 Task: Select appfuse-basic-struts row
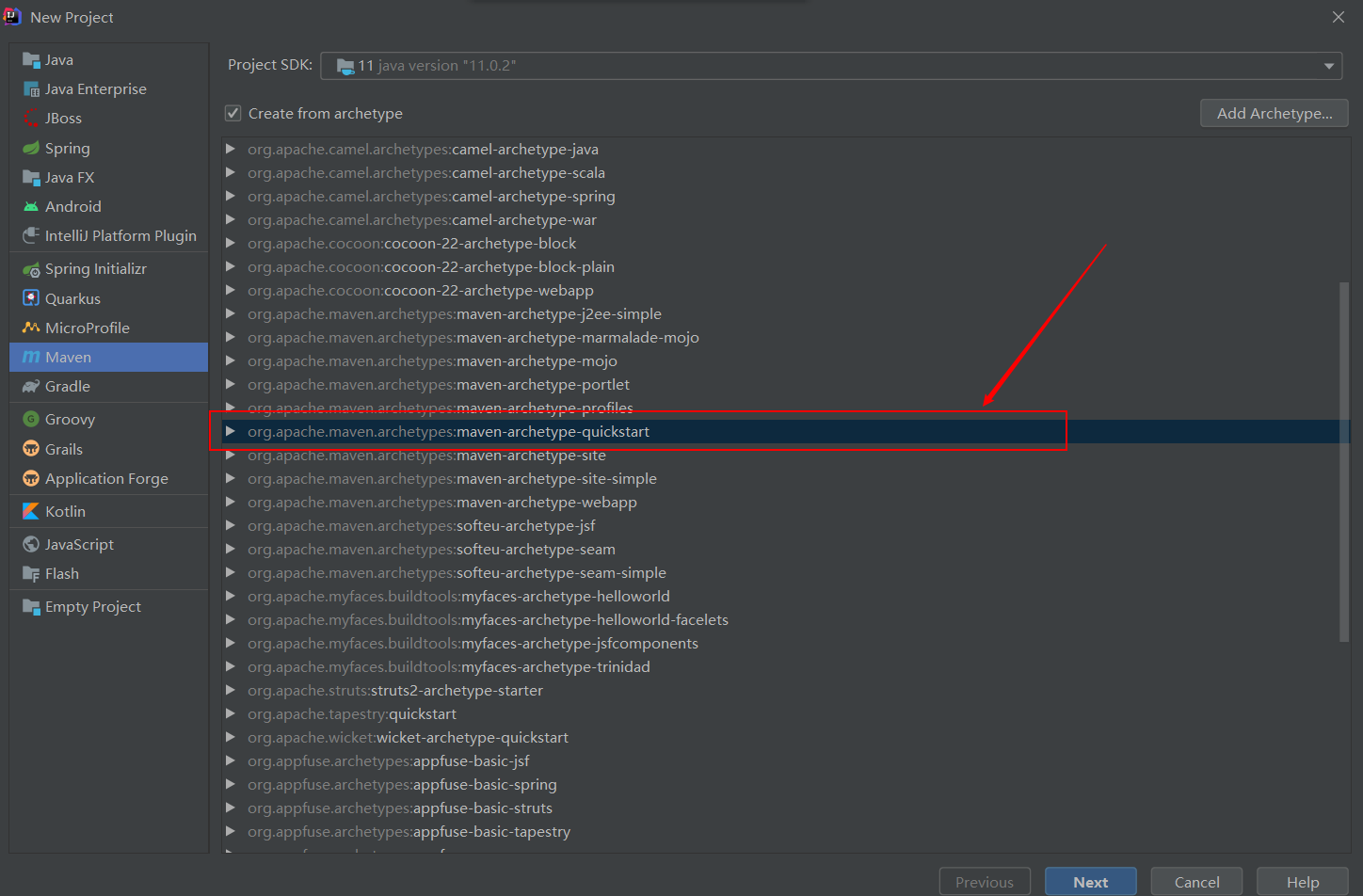coord(786,808)
